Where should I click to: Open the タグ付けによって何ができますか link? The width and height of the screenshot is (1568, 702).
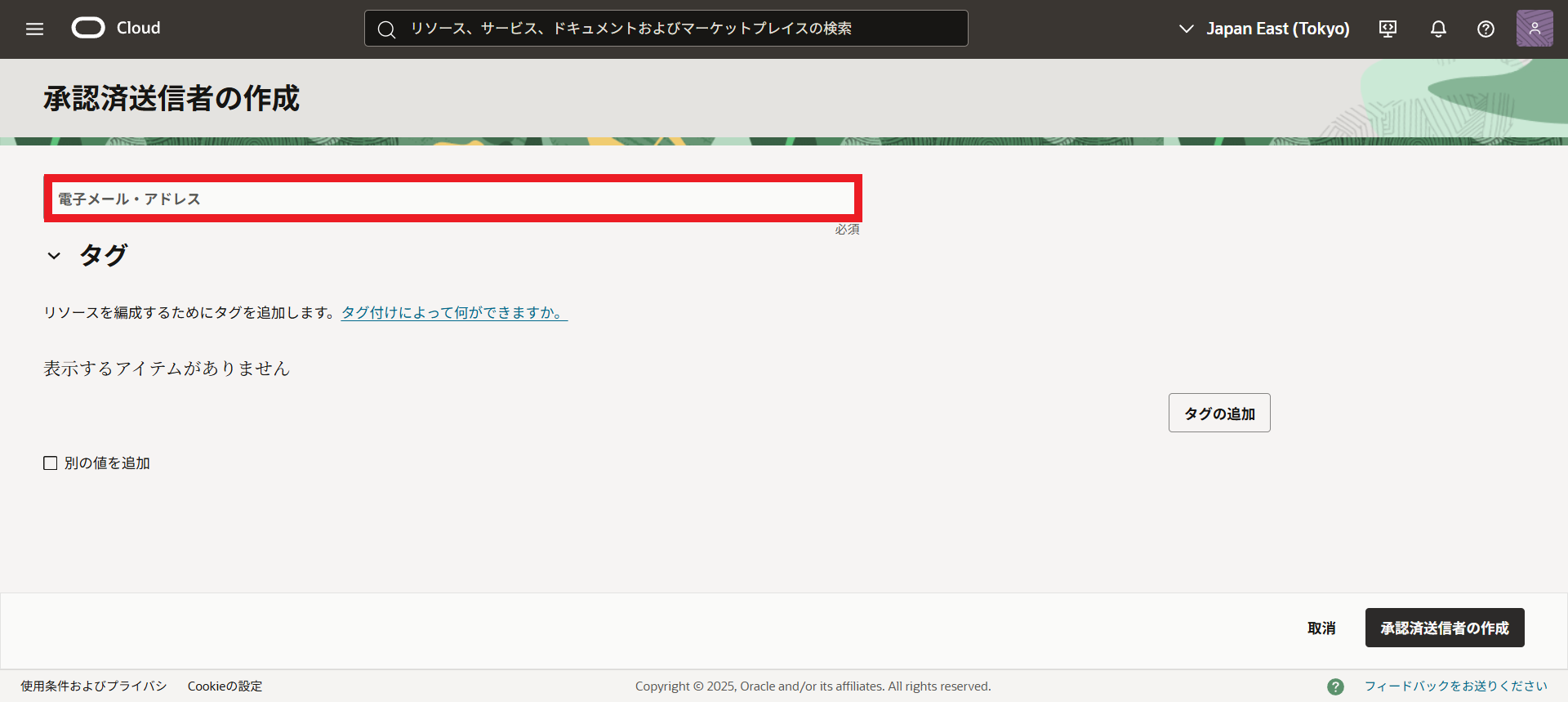[x=453, y=313]
